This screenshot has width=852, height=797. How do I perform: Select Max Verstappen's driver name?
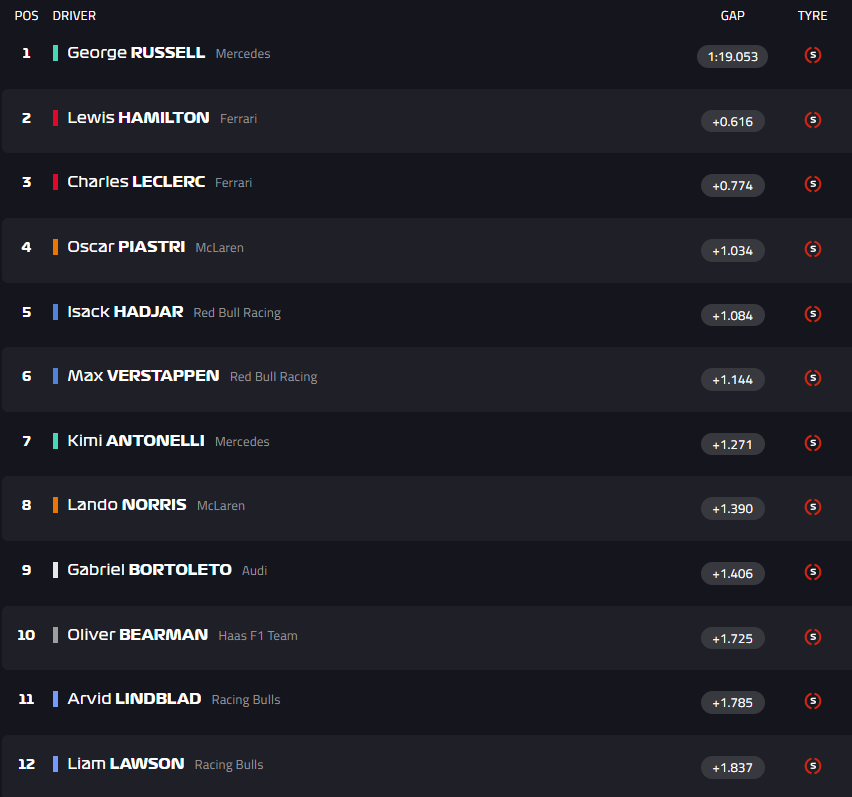[143, 376]
